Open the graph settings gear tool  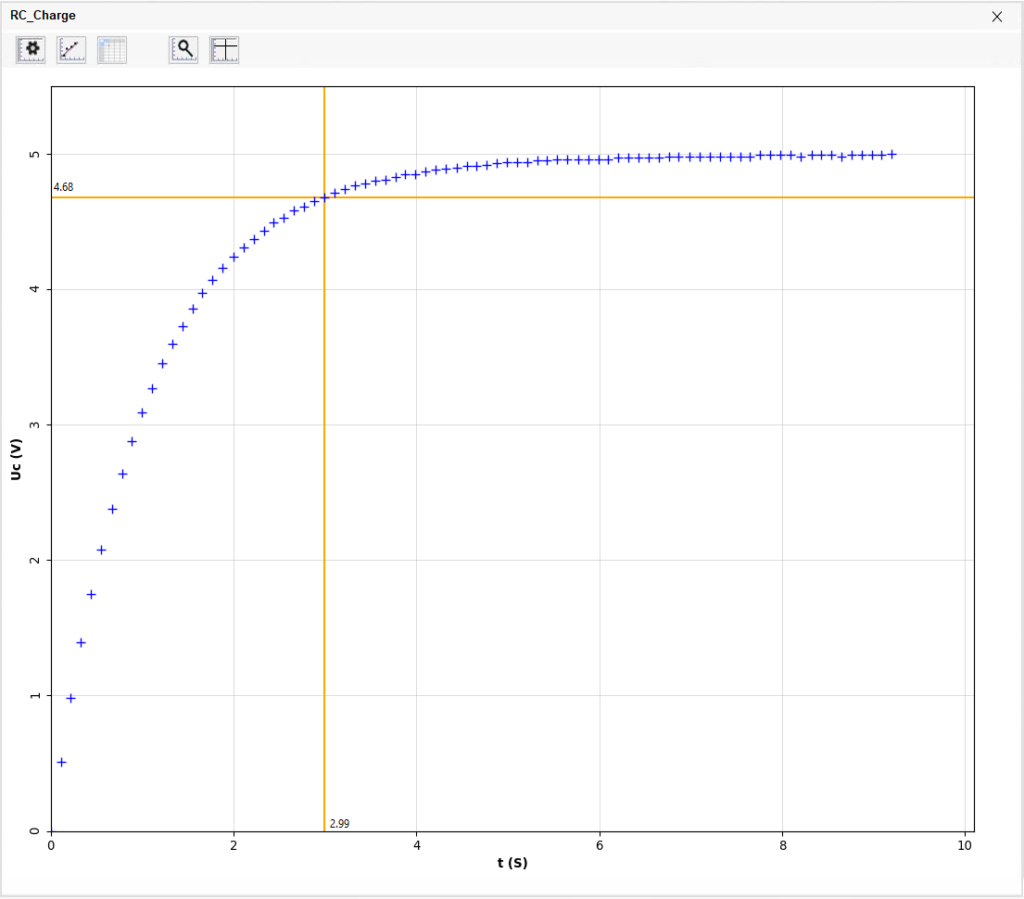pyautogui.click(x=31, y=49)
